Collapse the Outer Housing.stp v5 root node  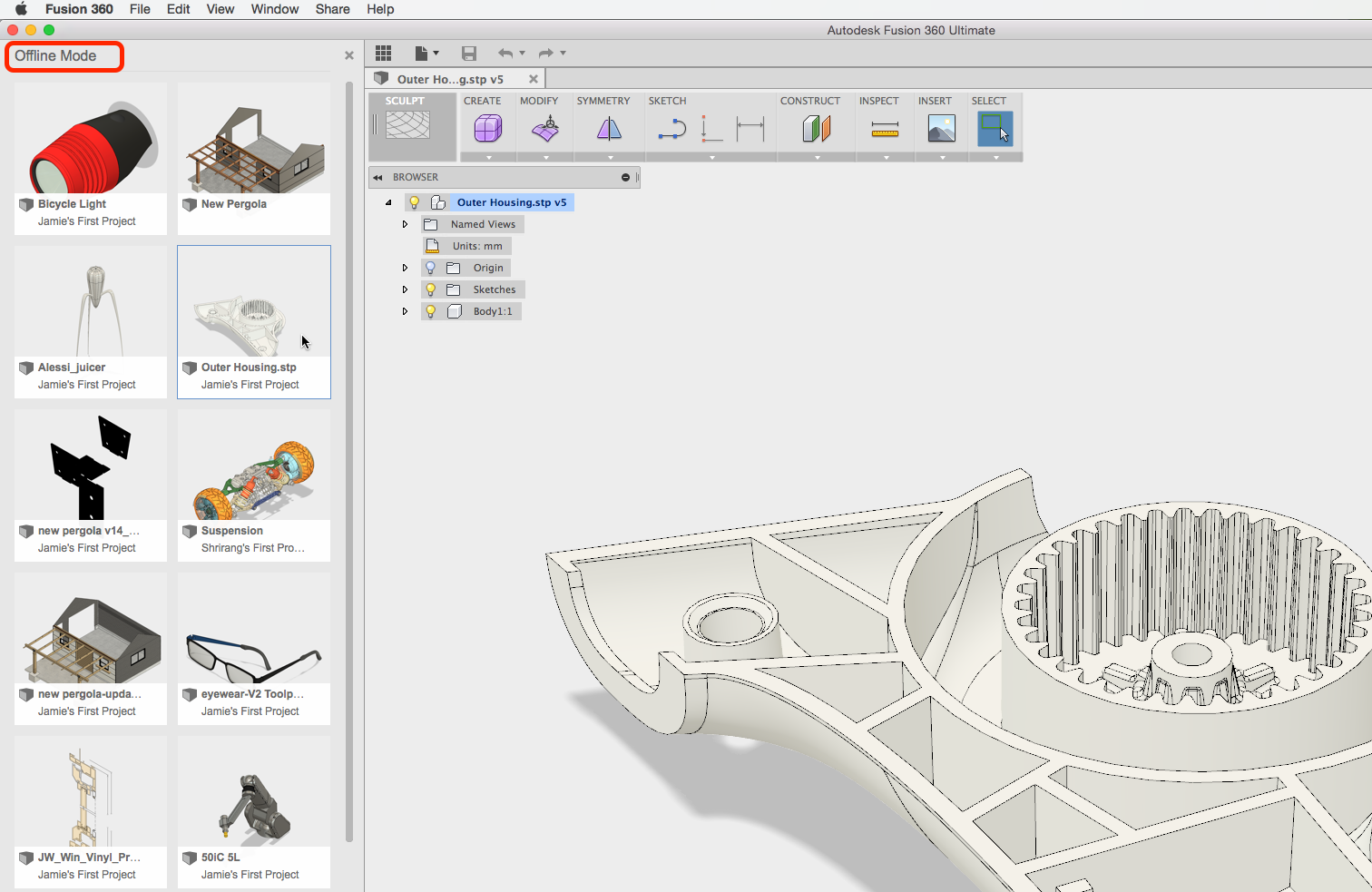[388, 202]
